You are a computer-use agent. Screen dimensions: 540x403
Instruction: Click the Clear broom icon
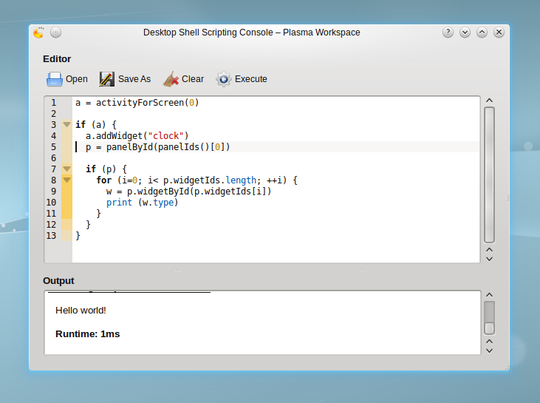pyautogui.click(x=171, y=79)
